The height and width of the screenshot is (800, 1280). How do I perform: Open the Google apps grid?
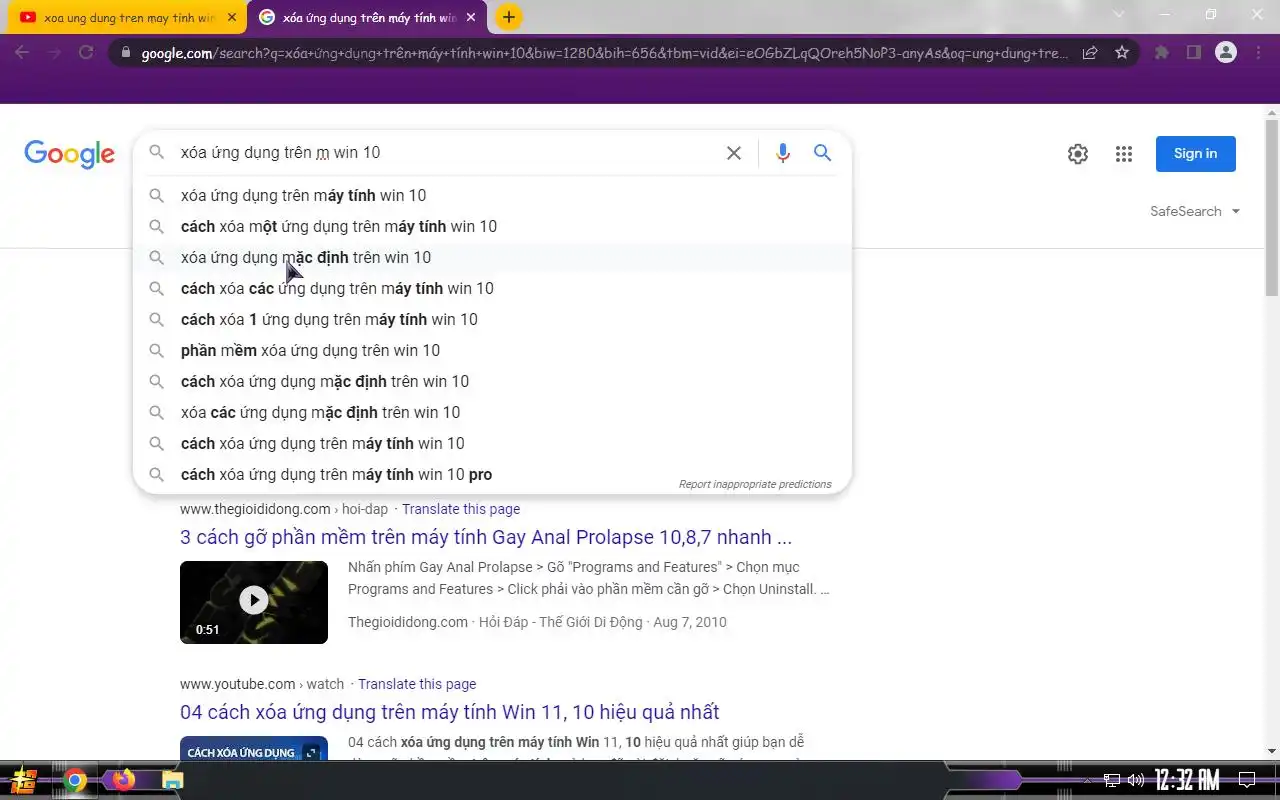click(1124, 154)
